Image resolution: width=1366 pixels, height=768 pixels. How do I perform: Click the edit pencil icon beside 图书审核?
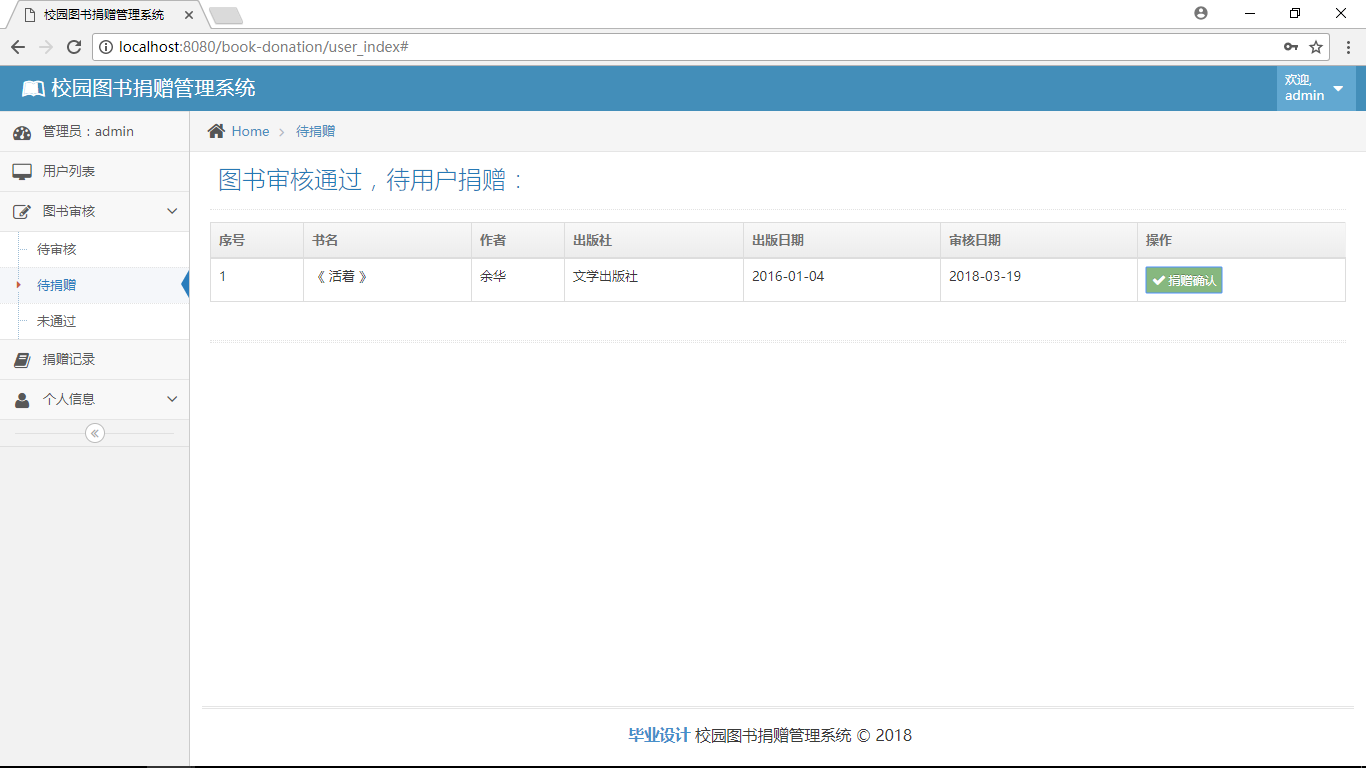22,212
